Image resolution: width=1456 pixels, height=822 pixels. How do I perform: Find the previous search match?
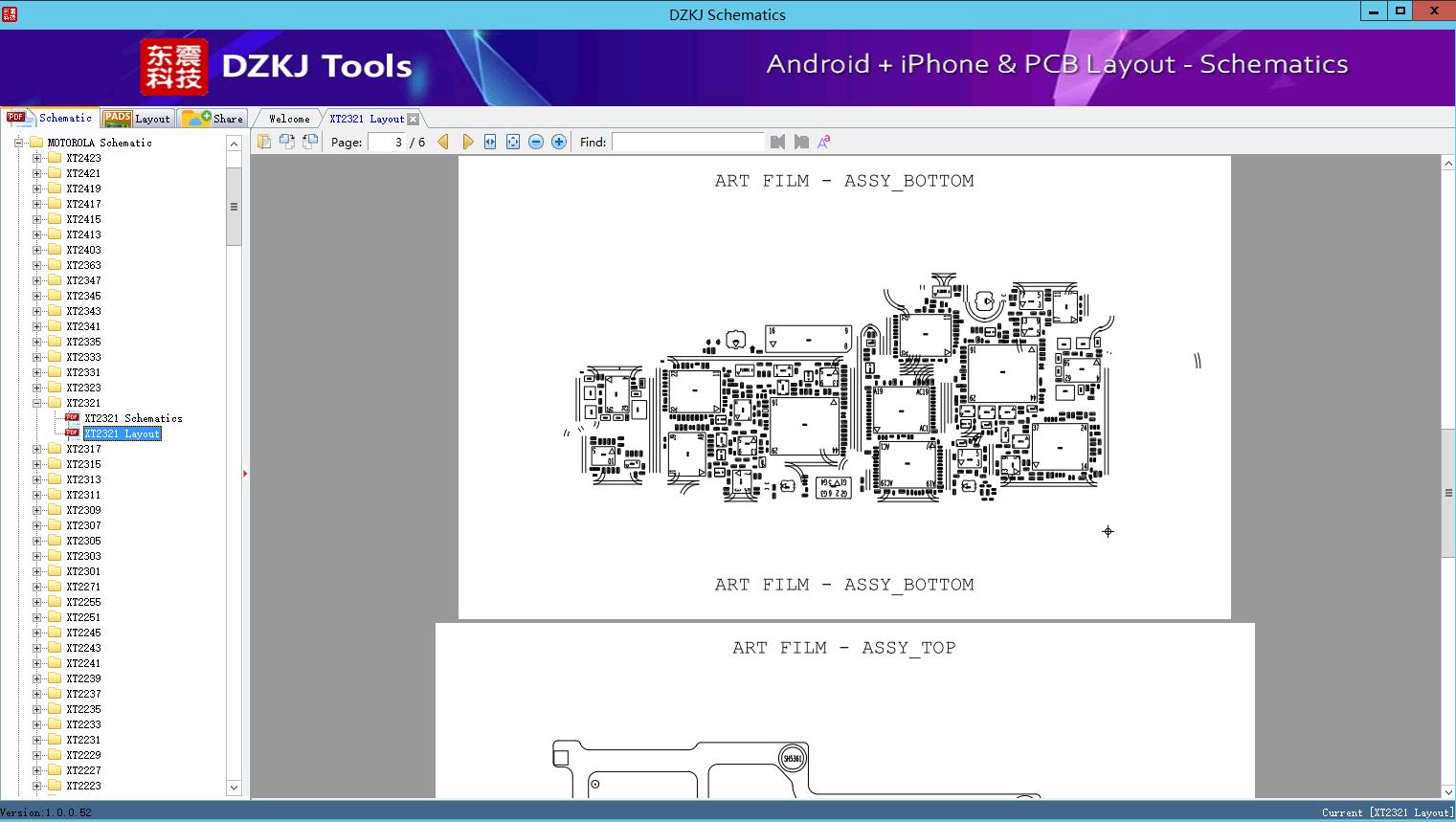(x=777, y=142)
